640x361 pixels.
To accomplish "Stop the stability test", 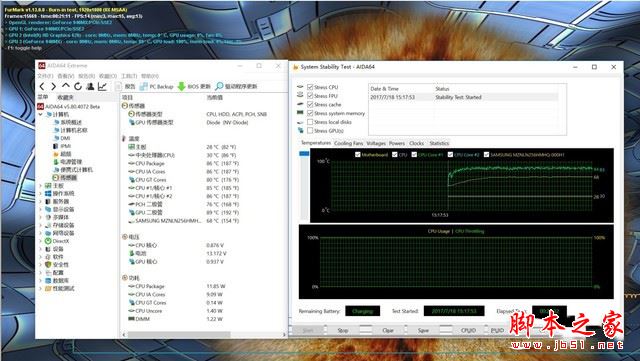I will point(343,330).
